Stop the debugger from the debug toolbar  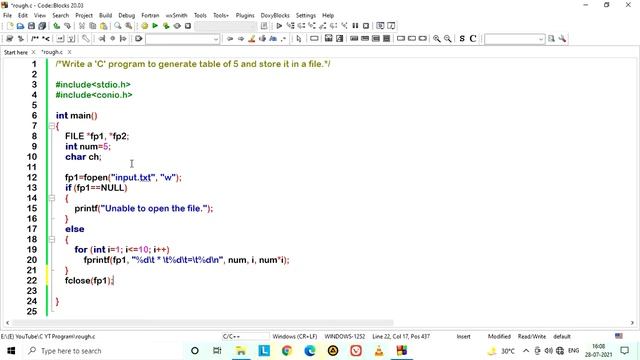point(366,26)
